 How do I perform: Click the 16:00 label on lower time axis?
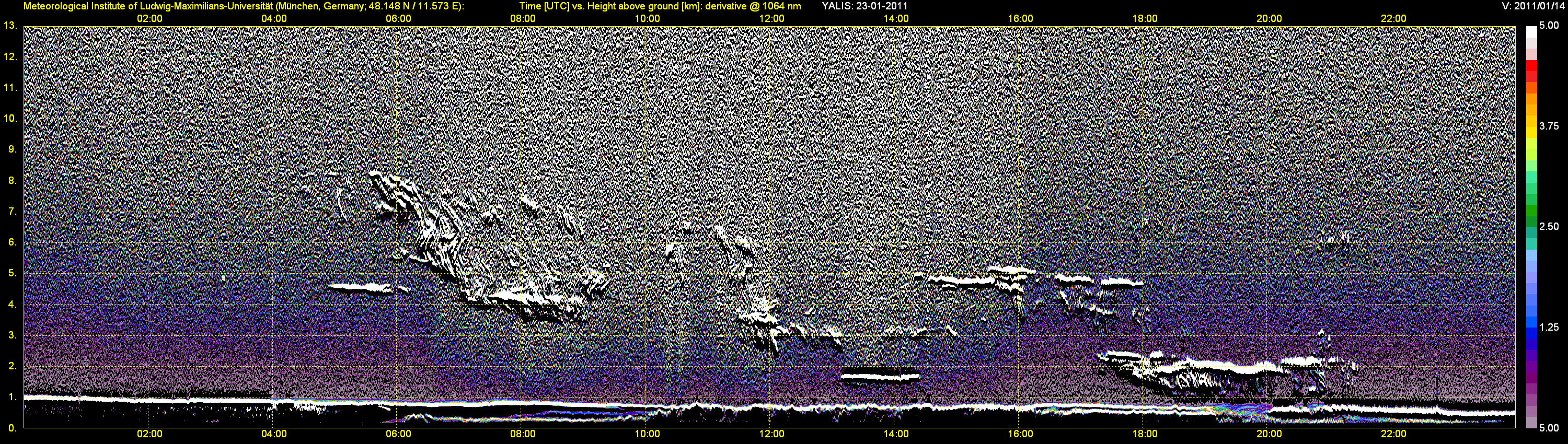click(x=1020, y=434)
